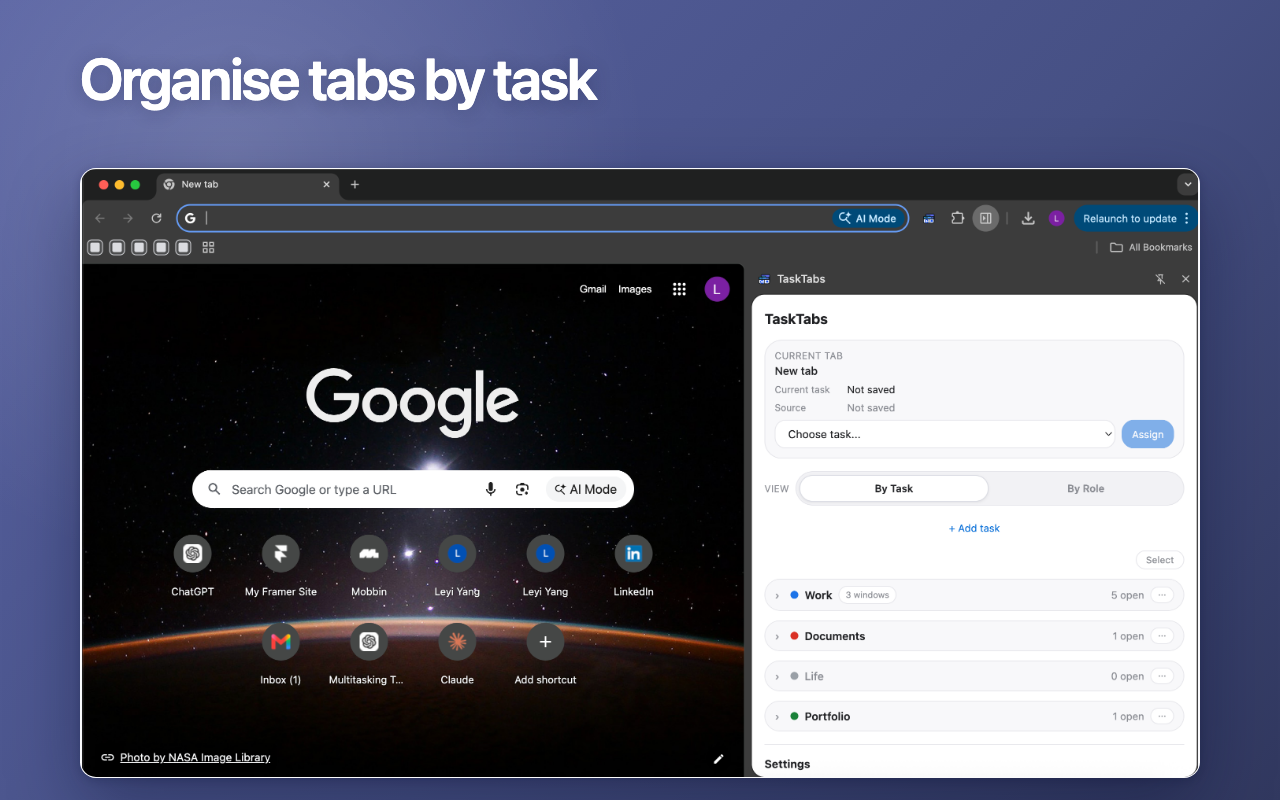Open the Documents task more options
Viewport: 1280px width, 800px height.
point(1162,636)
